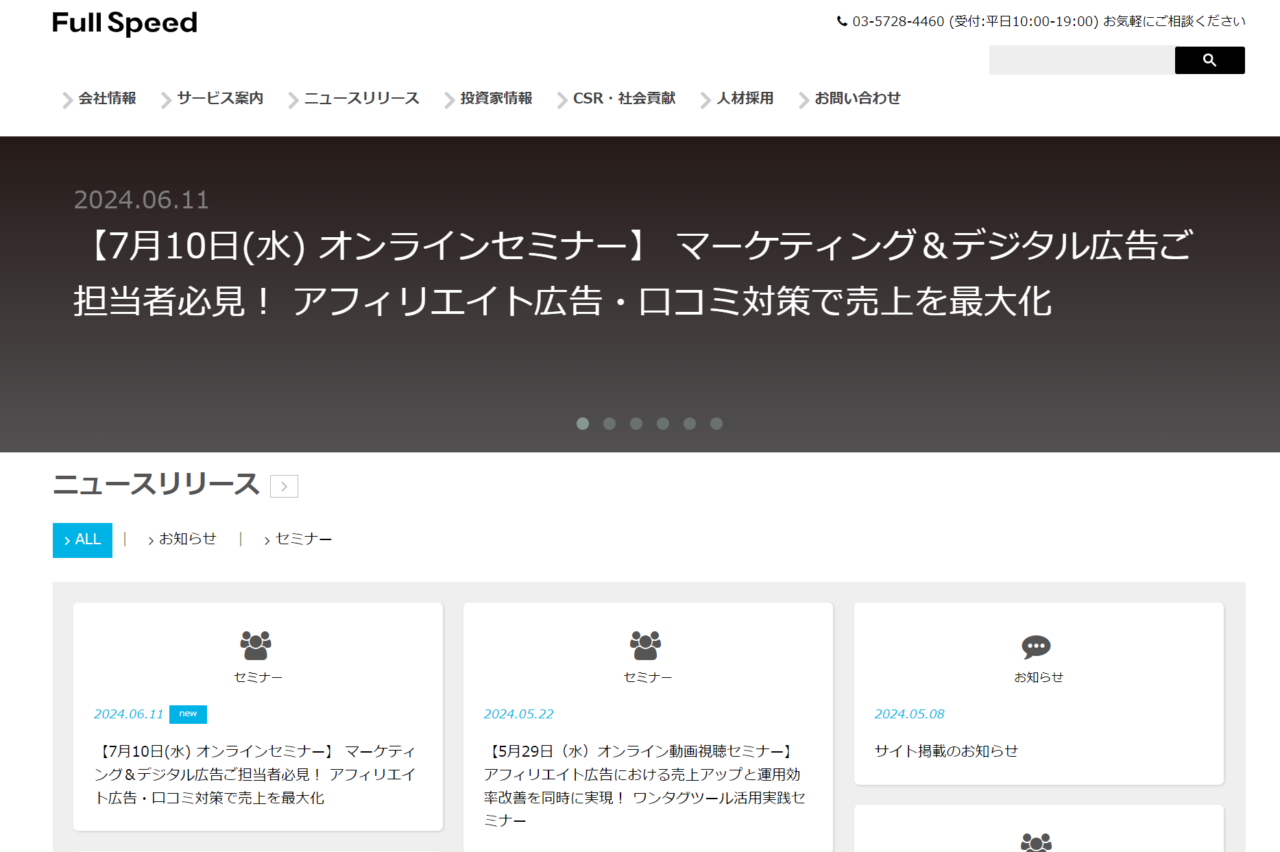Viewport: 1280px width, 852px height.
Task: Click the speech bubble icon on 2024.05.08 card
Action: tap(1036, 647)
